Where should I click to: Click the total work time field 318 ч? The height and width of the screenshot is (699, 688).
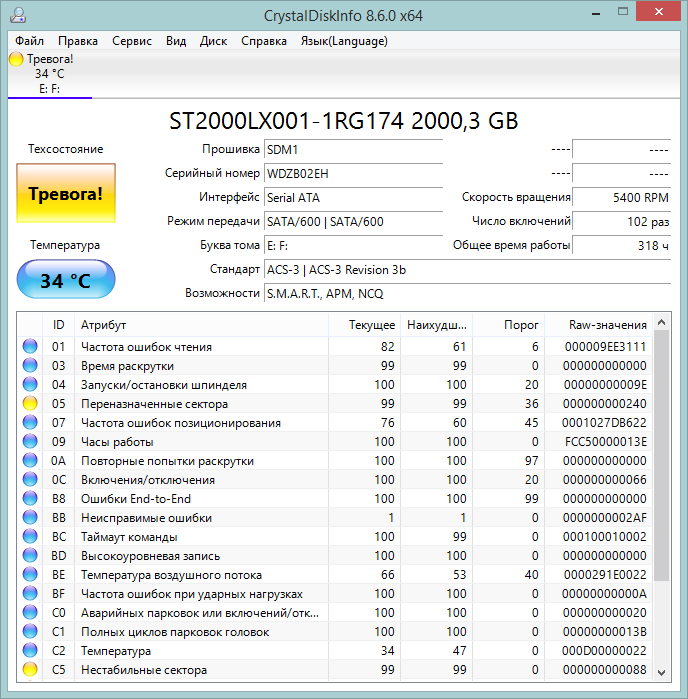(x=622, y=246)
